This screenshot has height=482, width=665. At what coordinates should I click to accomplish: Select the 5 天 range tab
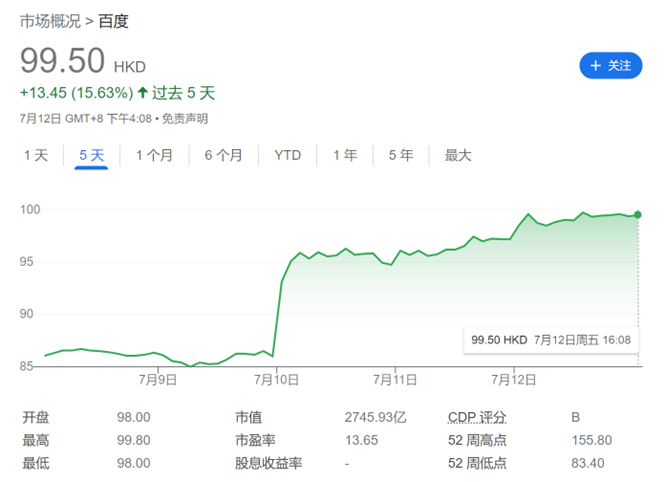[x=92, y=155]
